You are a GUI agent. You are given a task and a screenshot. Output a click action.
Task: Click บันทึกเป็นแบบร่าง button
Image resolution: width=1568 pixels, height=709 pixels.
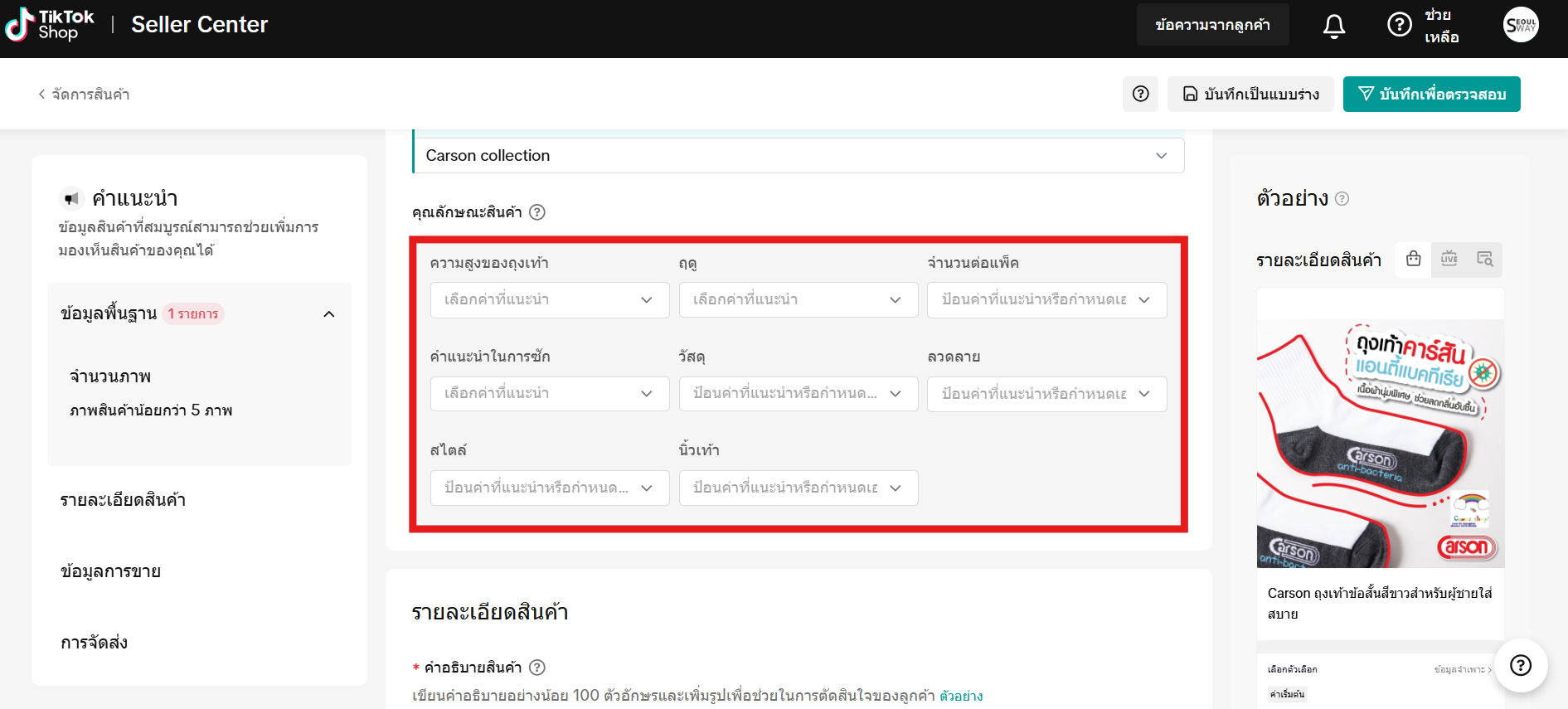click(1250, 94)
